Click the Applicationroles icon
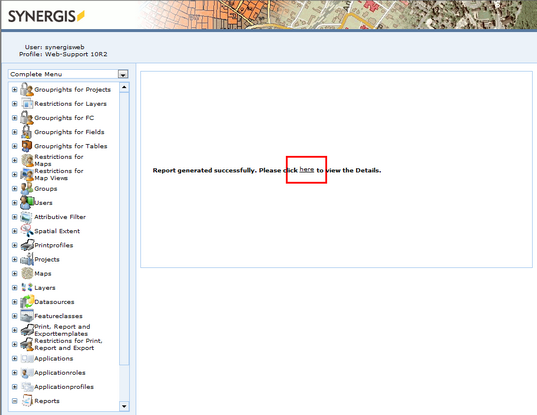The width and height of the screenshot is (537, 415). 27,373
